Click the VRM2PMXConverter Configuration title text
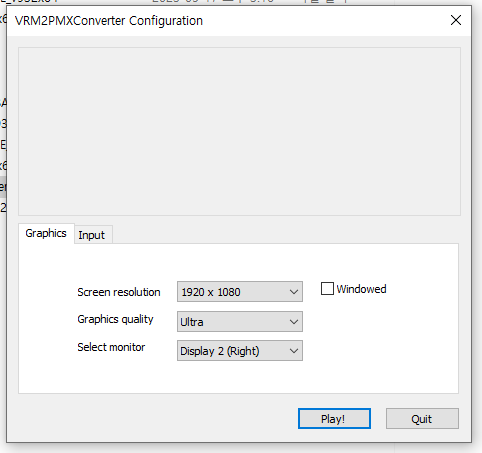Viewport: 482px width, 453px height. point(109,21)
